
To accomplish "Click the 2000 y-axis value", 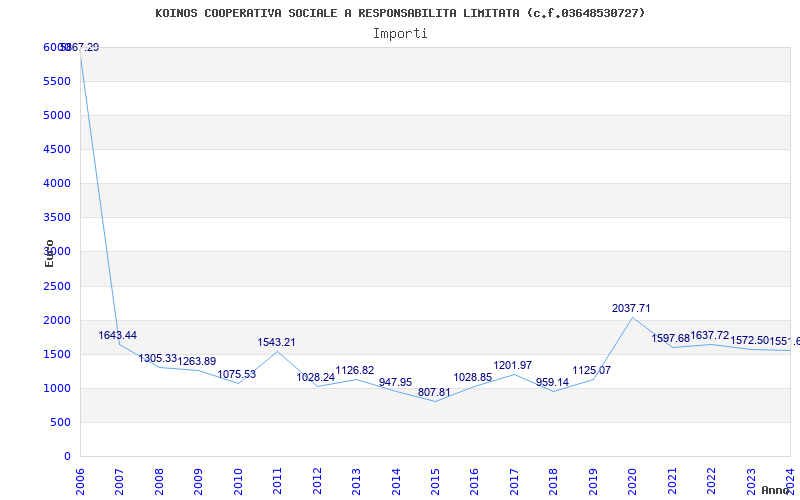I will click(57, 320).
